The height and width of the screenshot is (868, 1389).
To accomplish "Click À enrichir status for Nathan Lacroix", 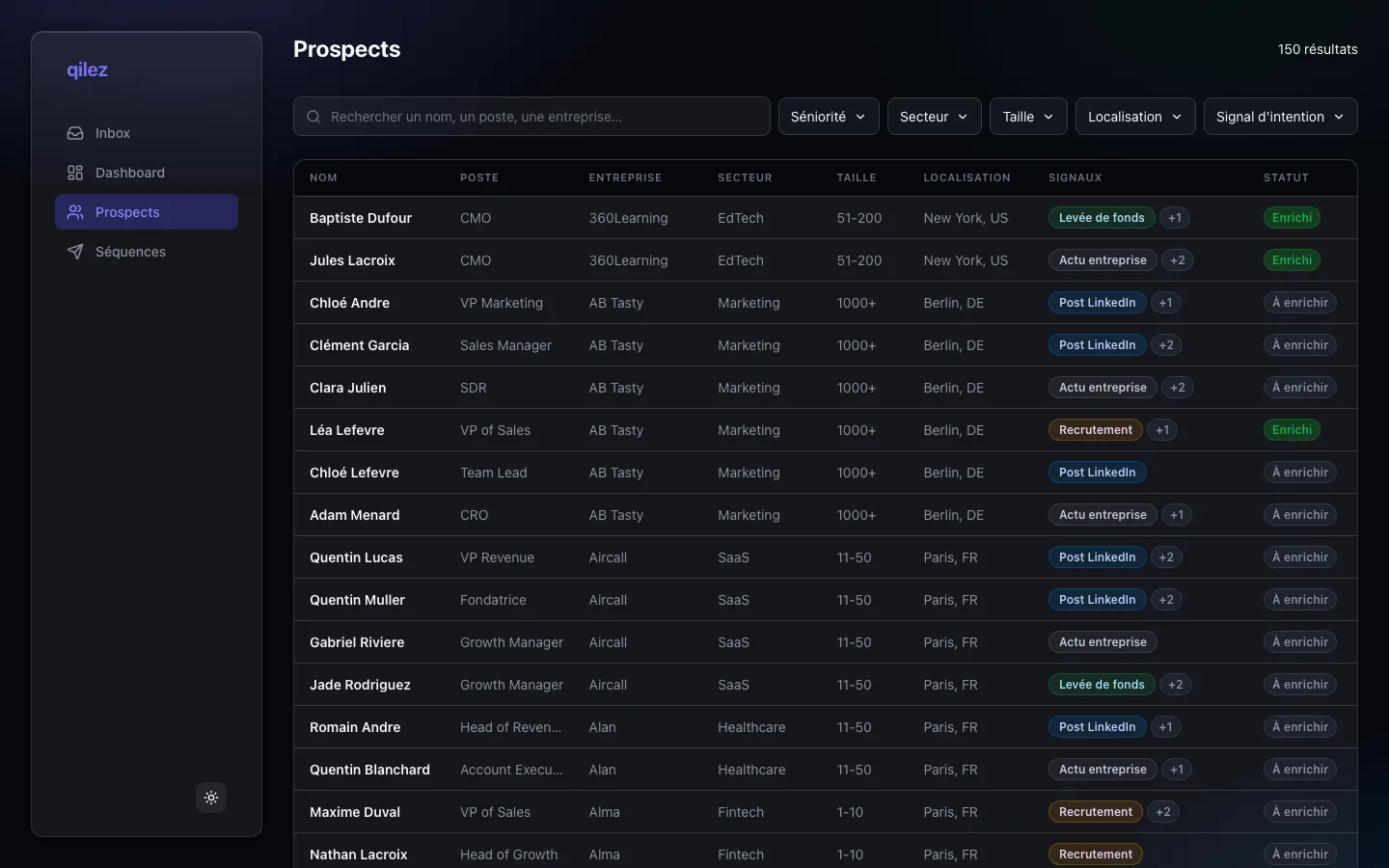I will 1300,854.
